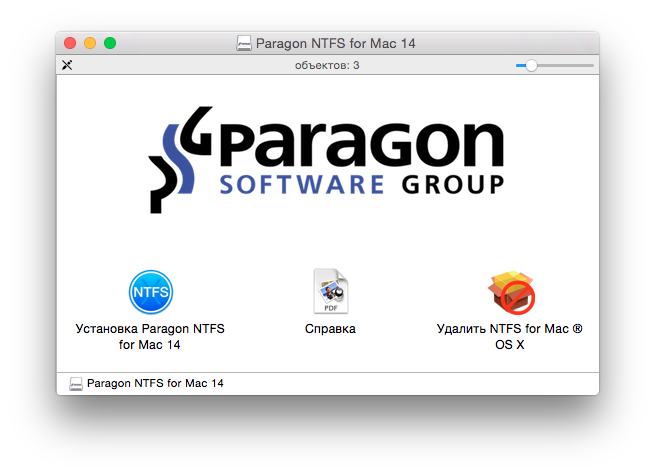Screen dimensions: 655x475
Task: Select the label "Установка Paragon NTFS for Mac 14"
Action: pyautogui.click(x=150, y=337)
